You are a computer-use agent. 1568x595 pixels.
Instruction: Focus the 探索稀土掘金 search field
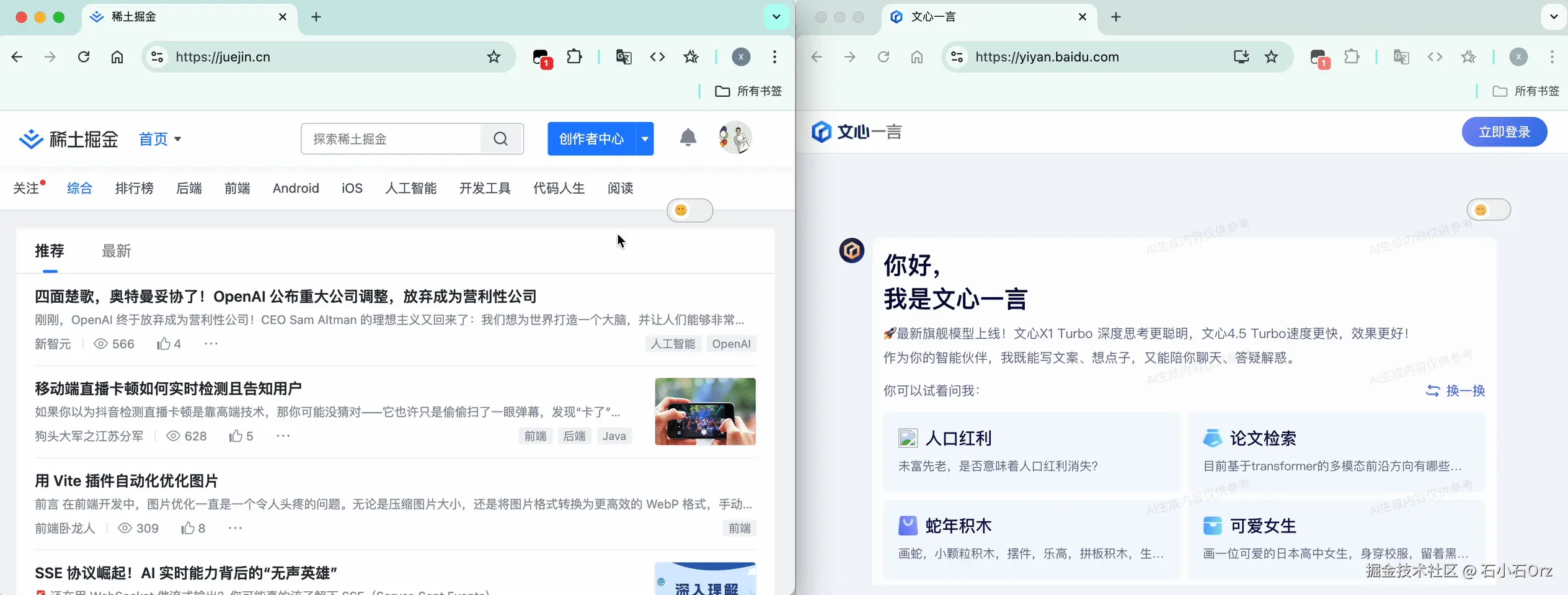[x=391, y=139]
